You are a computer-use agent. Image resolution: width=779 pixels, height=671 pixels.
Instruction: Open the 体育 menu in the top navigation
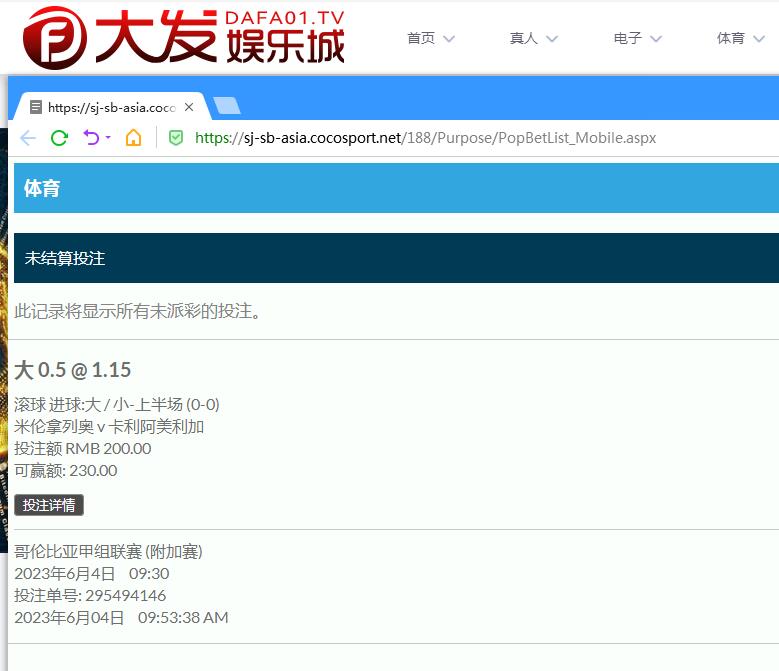731,38
